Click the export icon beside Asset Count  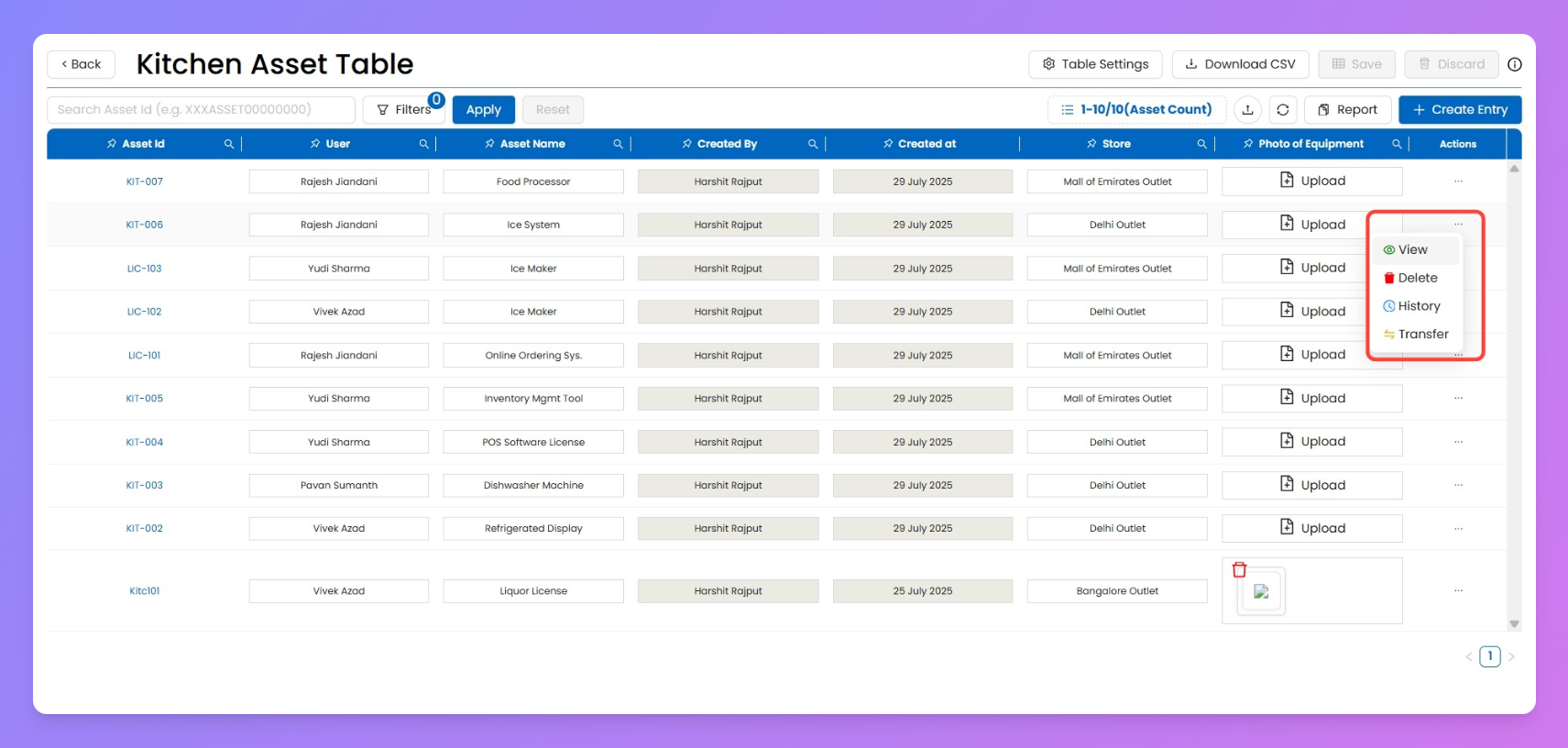coord(1247,110)
